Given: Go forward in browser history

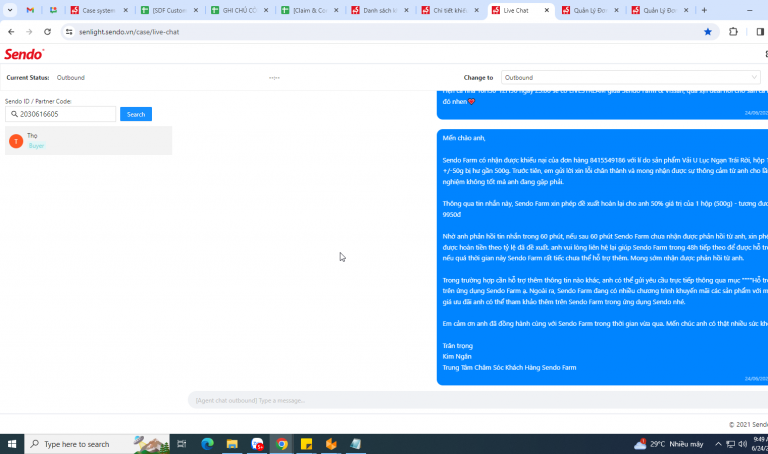Looking at the screenshot, I should (x=29, y=32).
